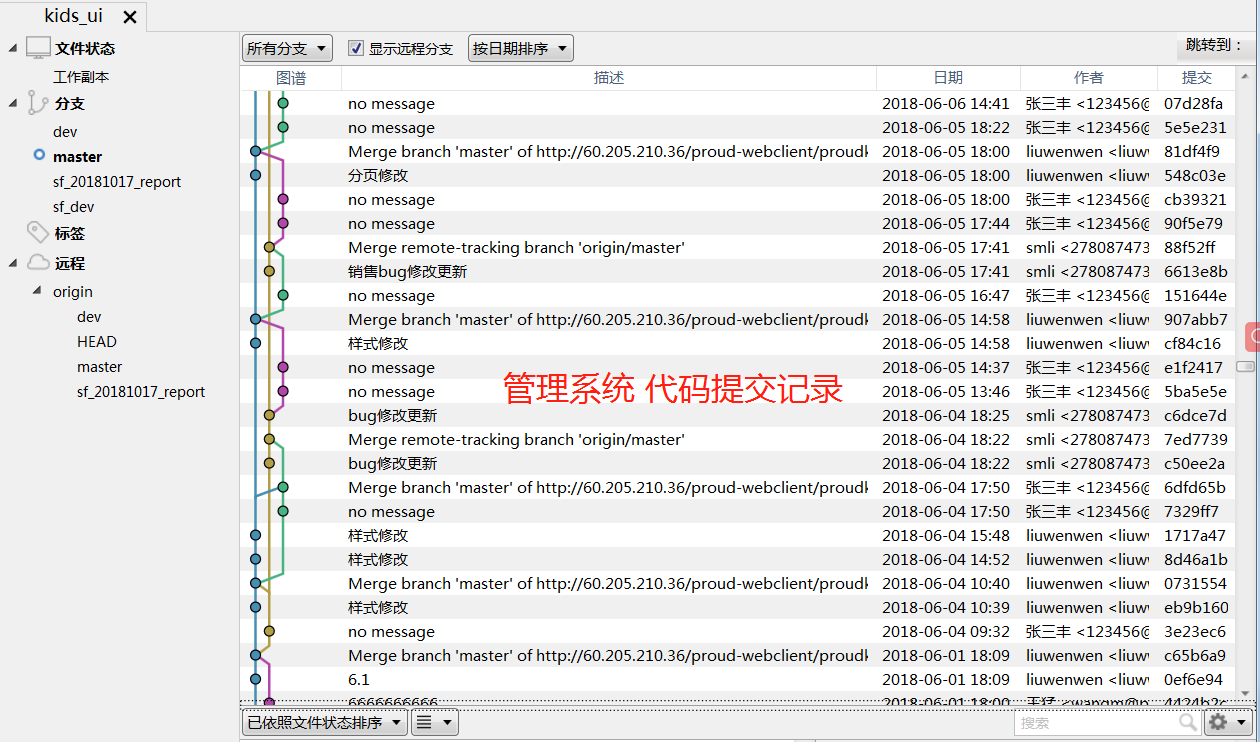
Task: Open the 所有分支 dropdown
Action: pyautogui.click(x=287, y=48)
